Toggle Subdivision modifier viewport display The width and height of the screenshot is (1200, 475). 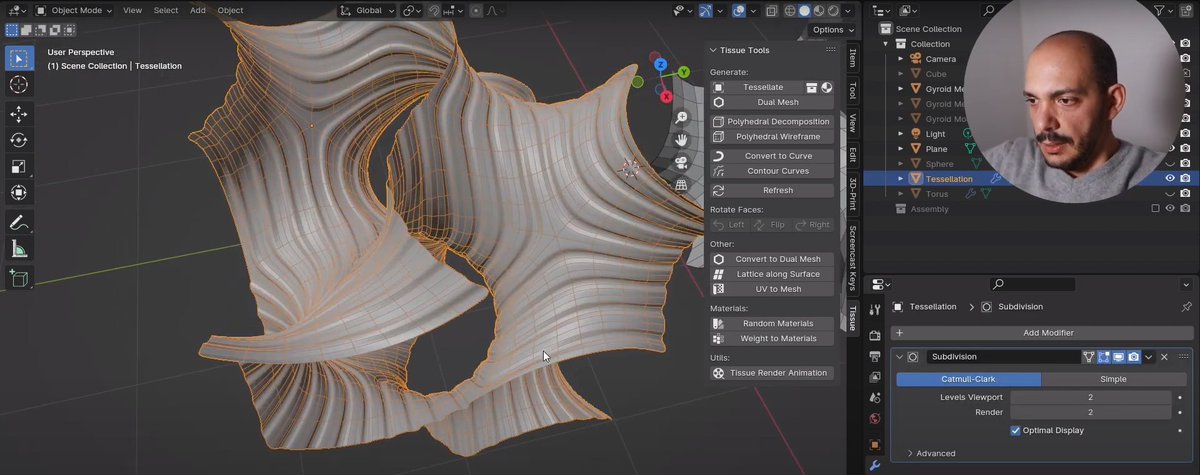click(1119, 357)
